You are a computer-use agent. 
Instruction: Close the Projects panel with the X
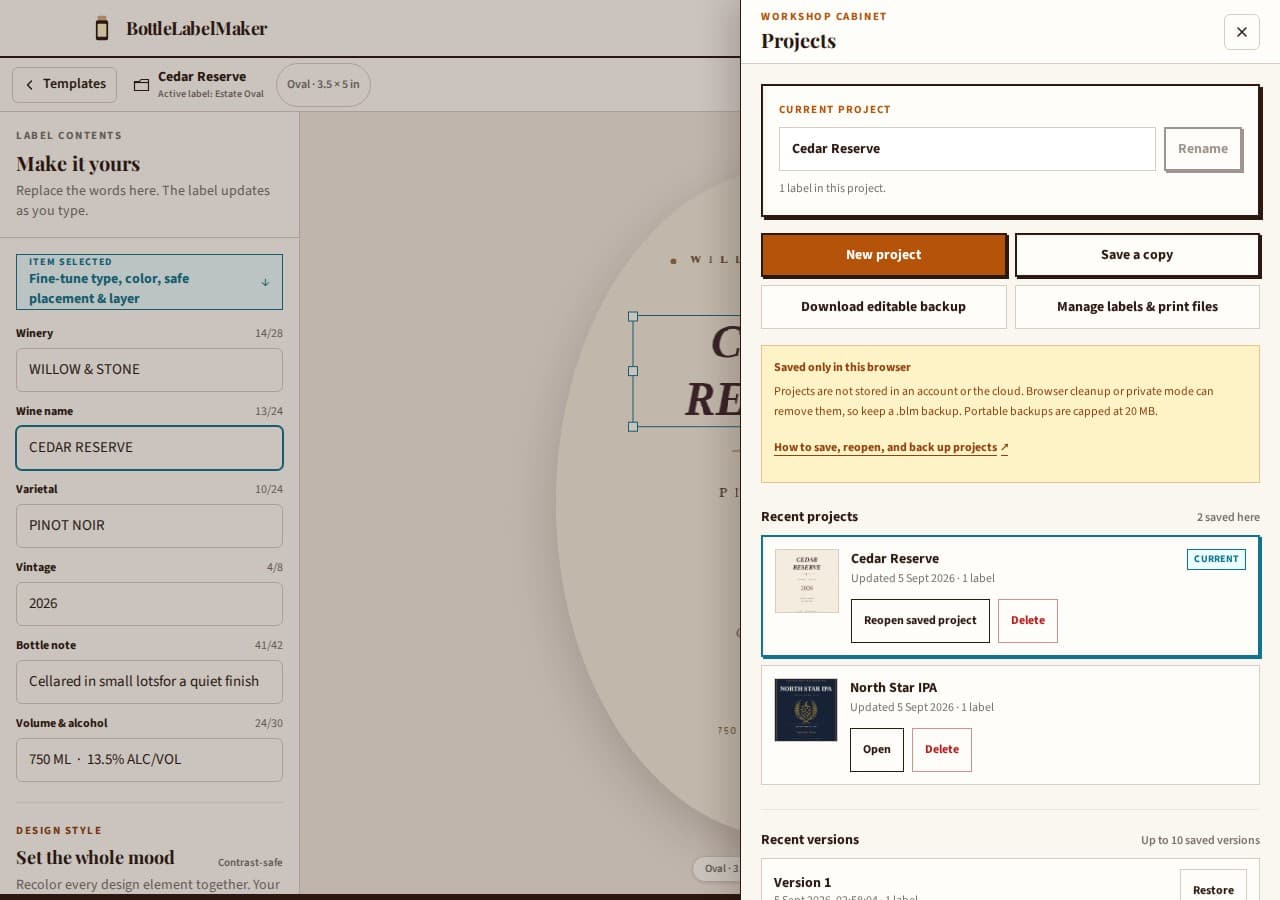[1241, 32]
